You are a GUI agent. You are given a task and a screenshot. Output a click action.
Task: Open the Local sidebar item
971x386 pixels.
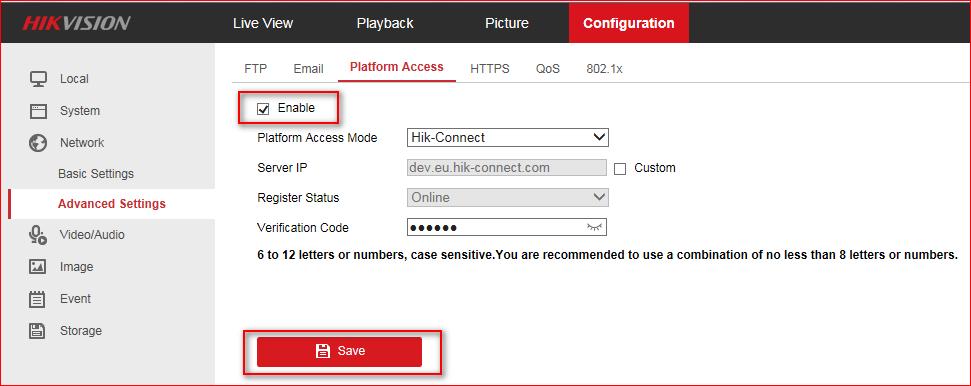(x=74, y=79)
